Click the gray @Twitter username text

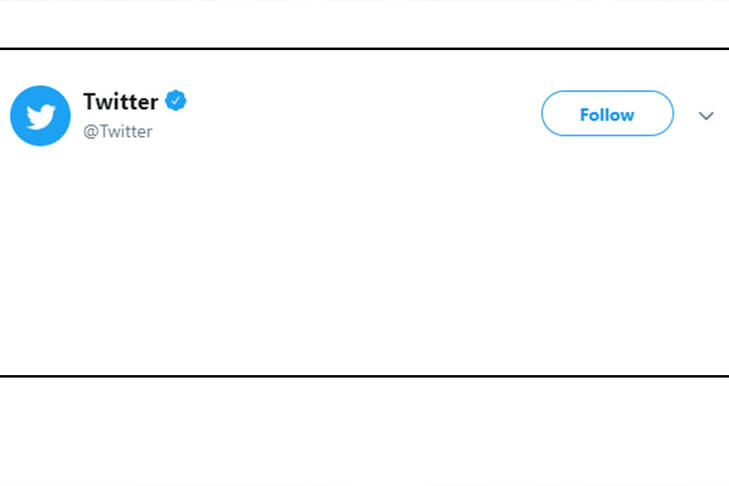(x=118, y=131)
